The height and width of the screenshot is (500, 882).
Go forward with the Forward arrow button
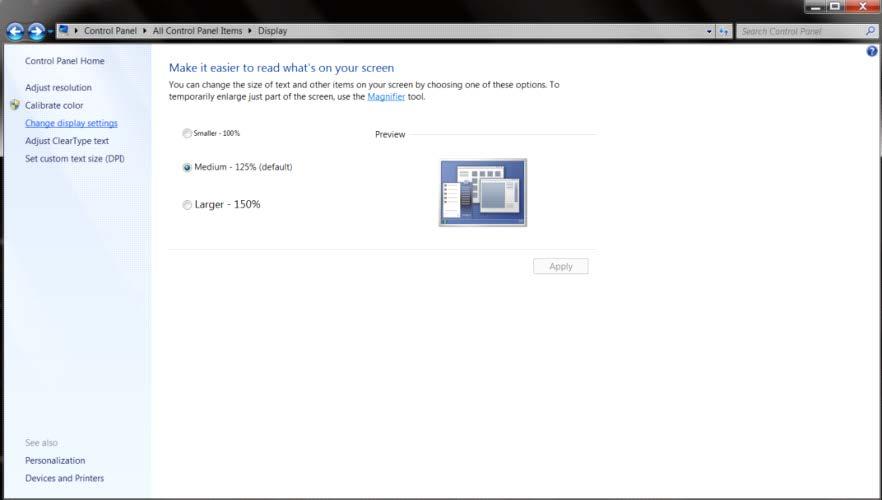pyautogui.click(x=36, y=31)
